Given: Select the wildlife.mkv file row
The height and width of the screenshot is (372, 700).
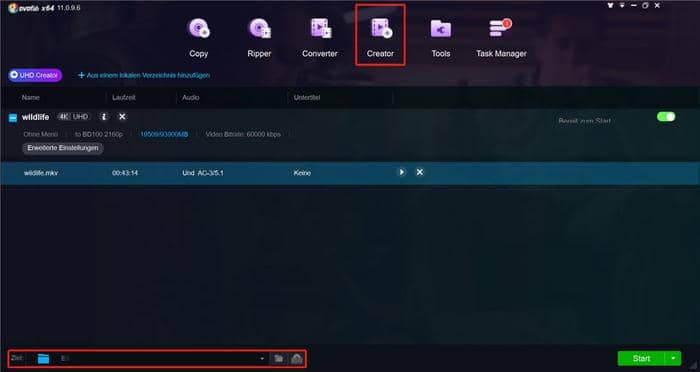Looking at the screenshot, I should point(350,173).
